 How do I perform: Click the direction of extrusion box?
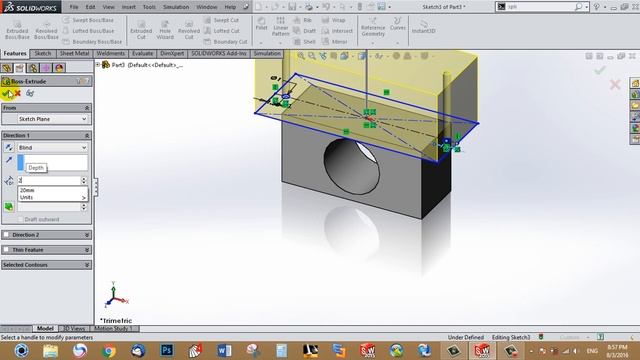(53, 162)
